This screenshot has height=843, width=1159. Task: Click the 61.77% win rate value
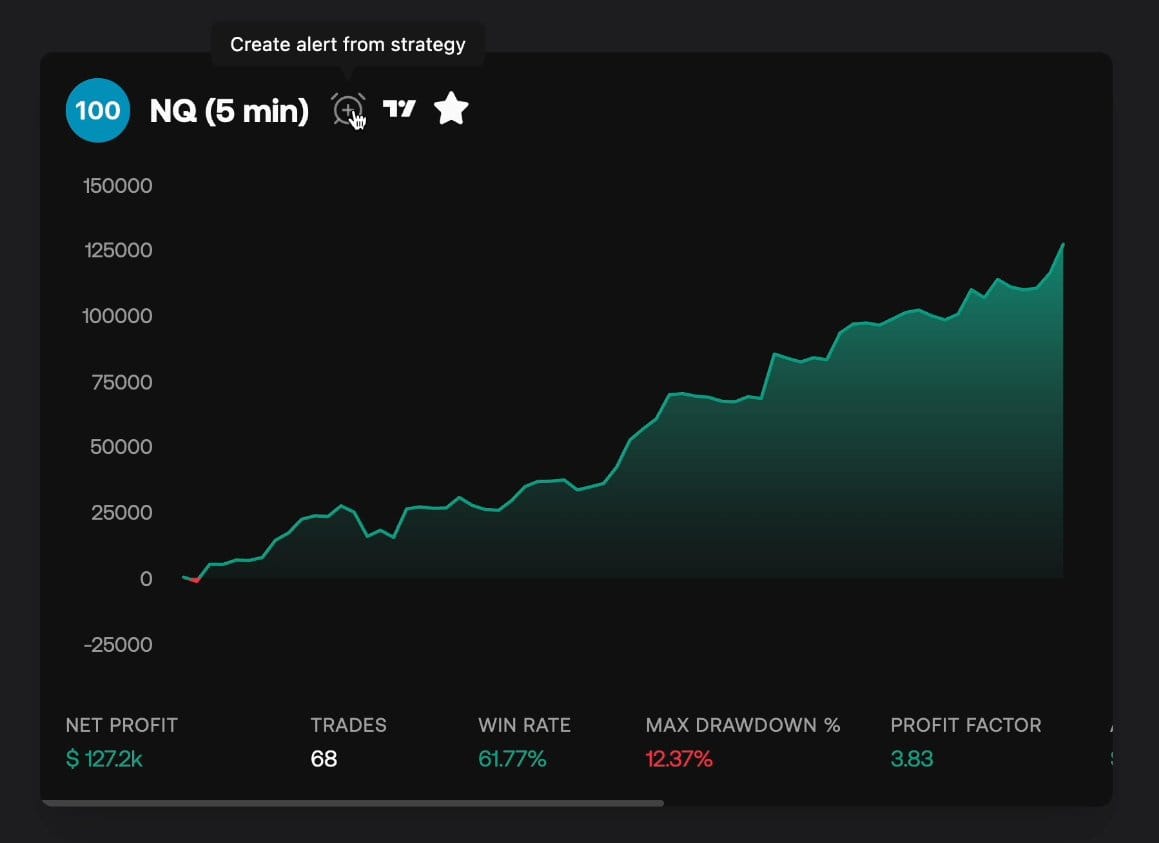point(512,759)
